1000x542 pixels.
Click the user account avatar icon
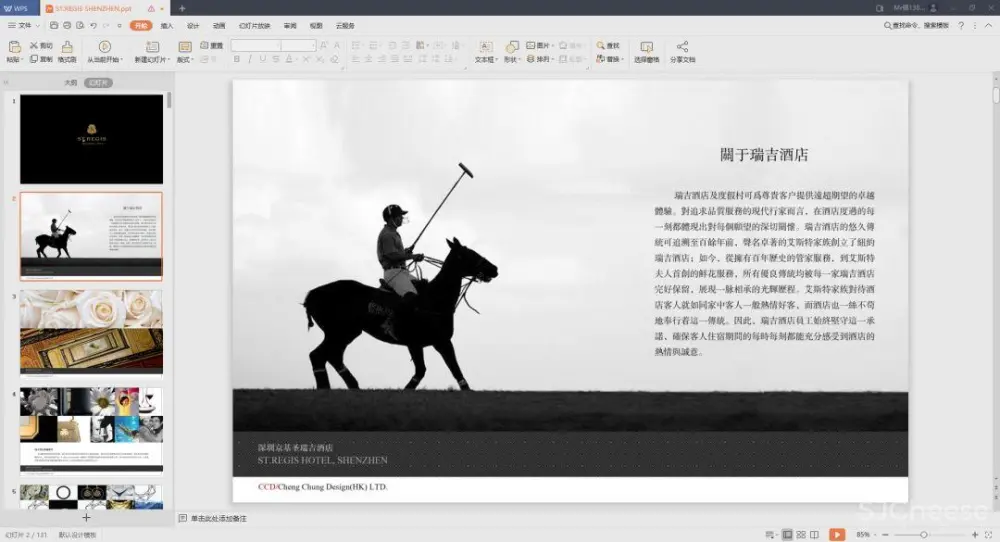[934, 8]
